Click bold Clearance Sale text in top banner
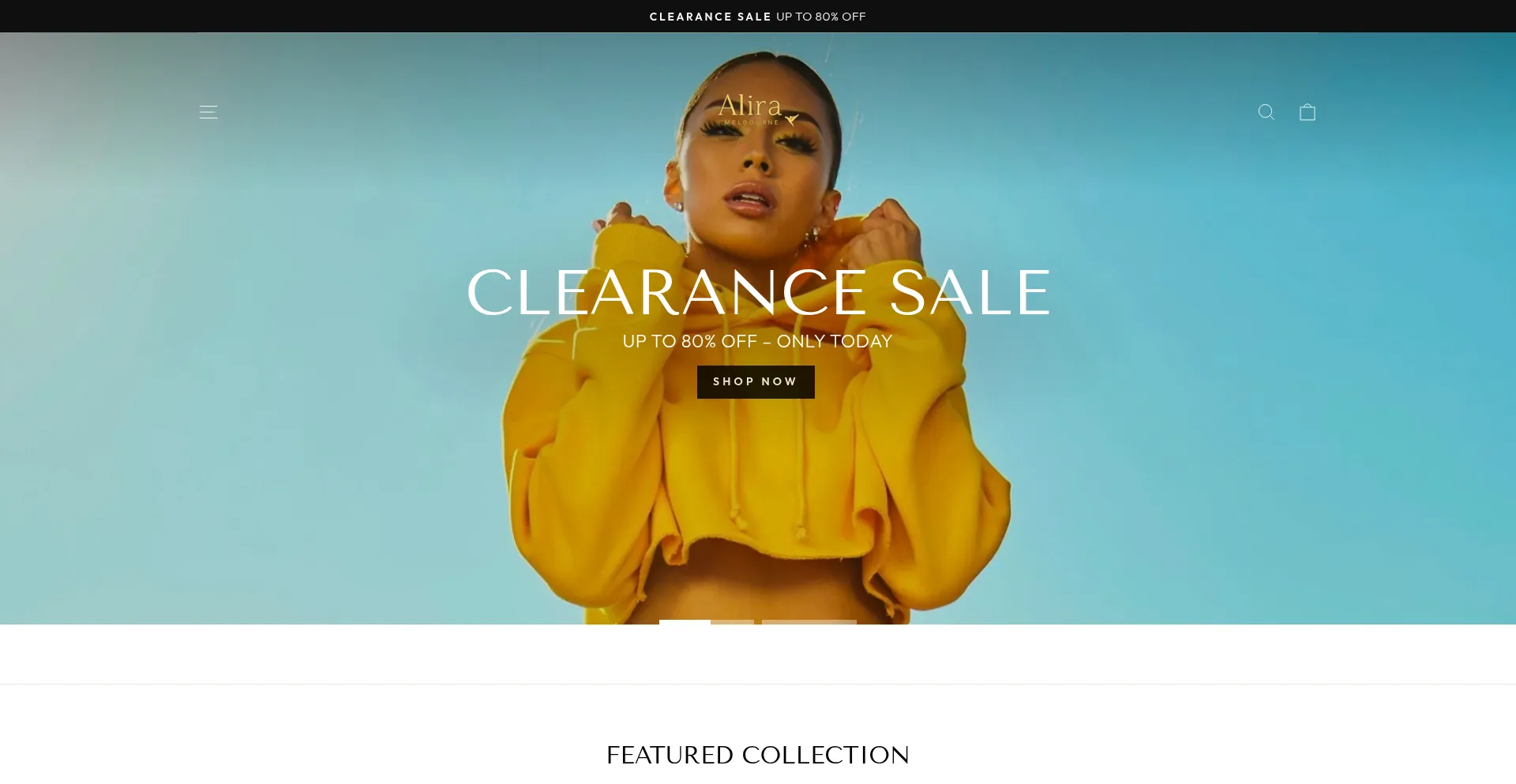Image resolution: width=1516 pixels, height=784 pixels. click(710, 17)
